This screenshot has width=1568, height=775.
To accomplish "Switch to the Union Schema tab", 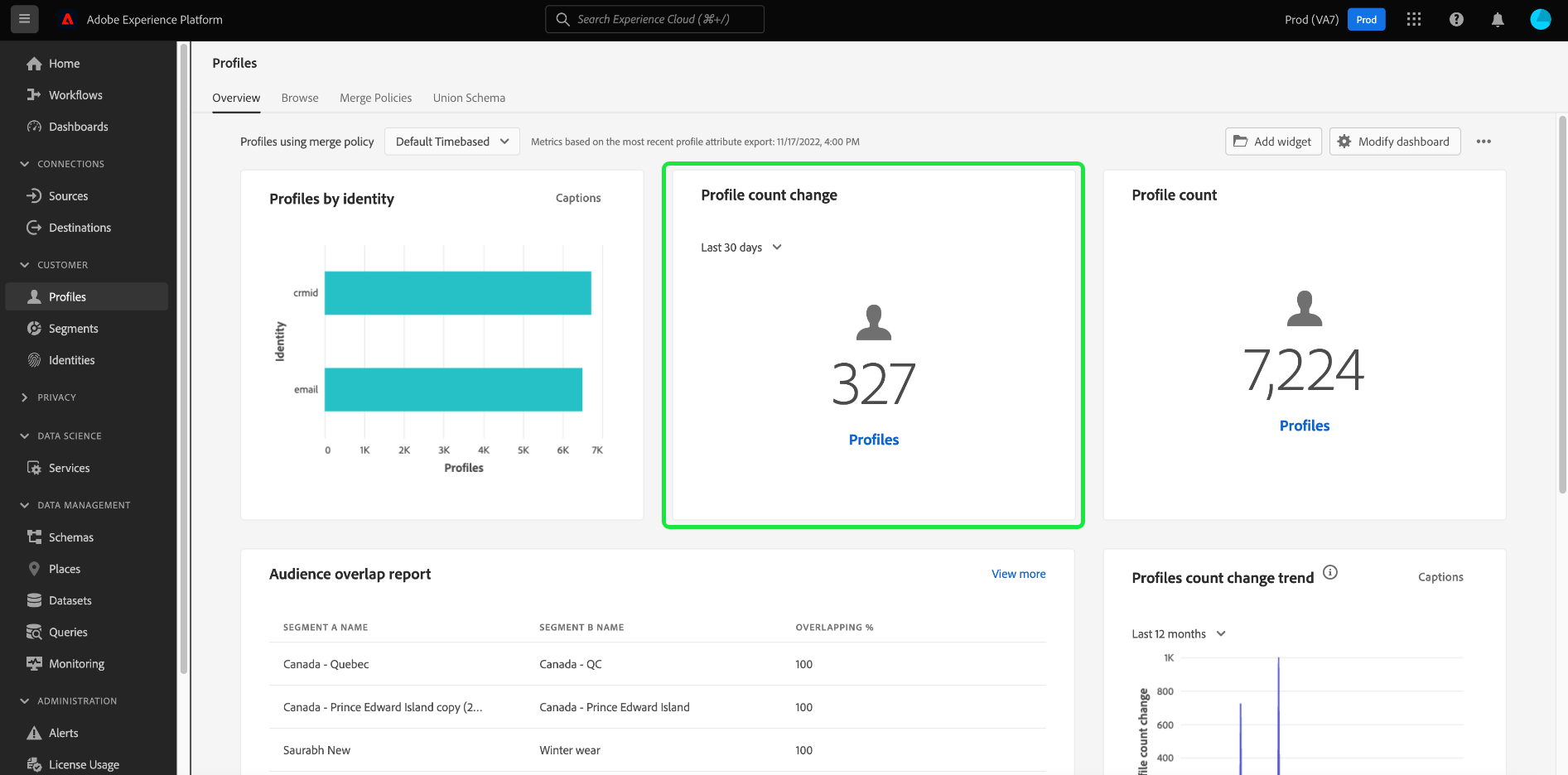I will (469, 98).
